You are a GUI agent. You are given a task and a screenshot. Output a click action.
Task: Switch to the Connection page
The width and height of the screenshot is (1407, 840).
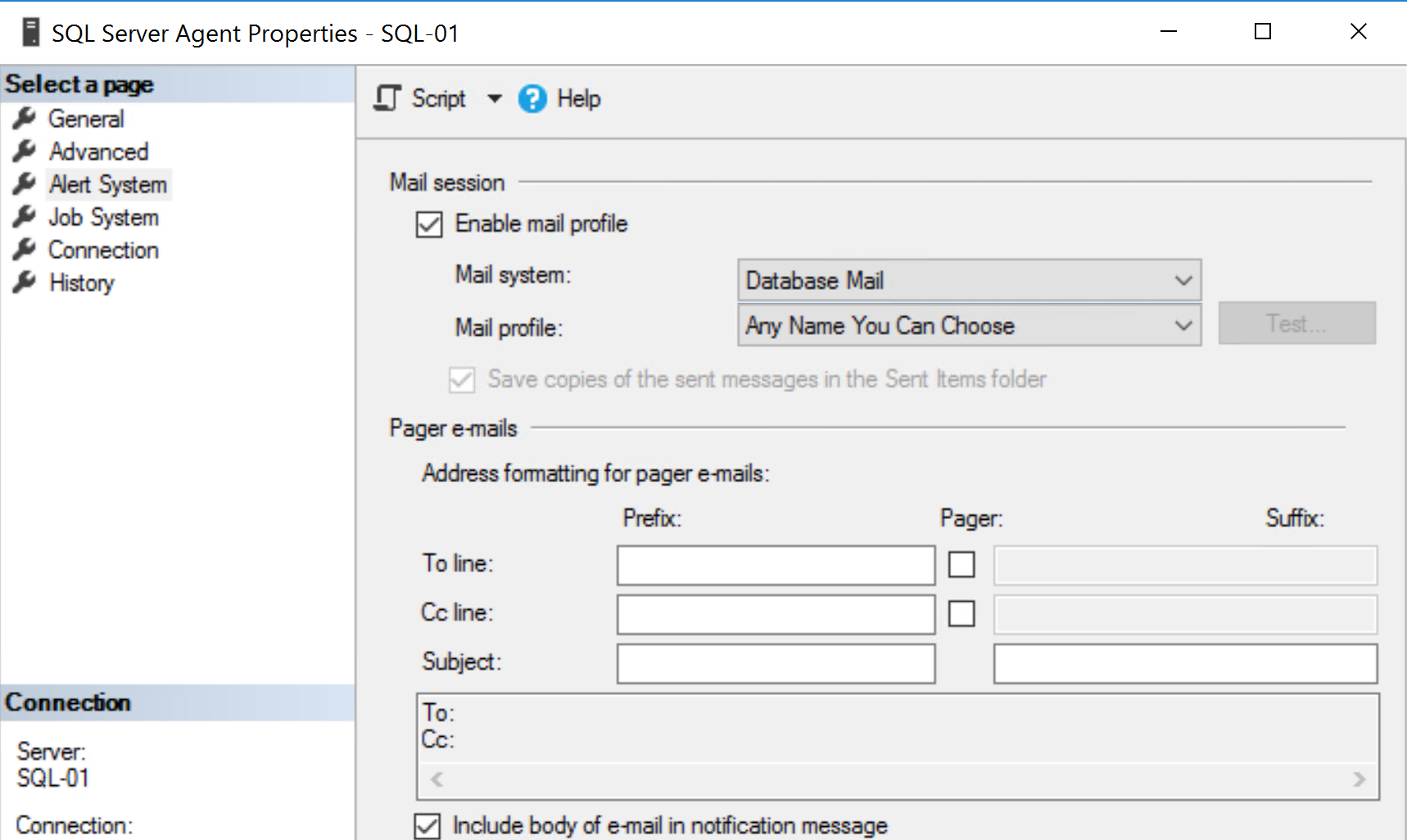tap(103, 250)
